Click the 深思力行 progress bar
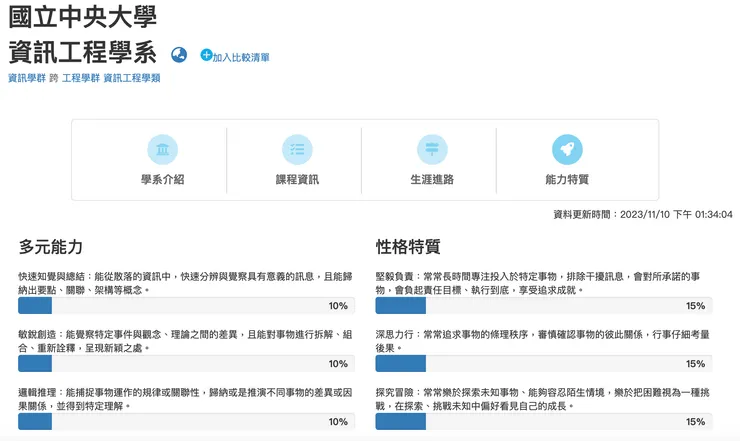Screen dimensions: 740x441 click(x=544, y=364)
